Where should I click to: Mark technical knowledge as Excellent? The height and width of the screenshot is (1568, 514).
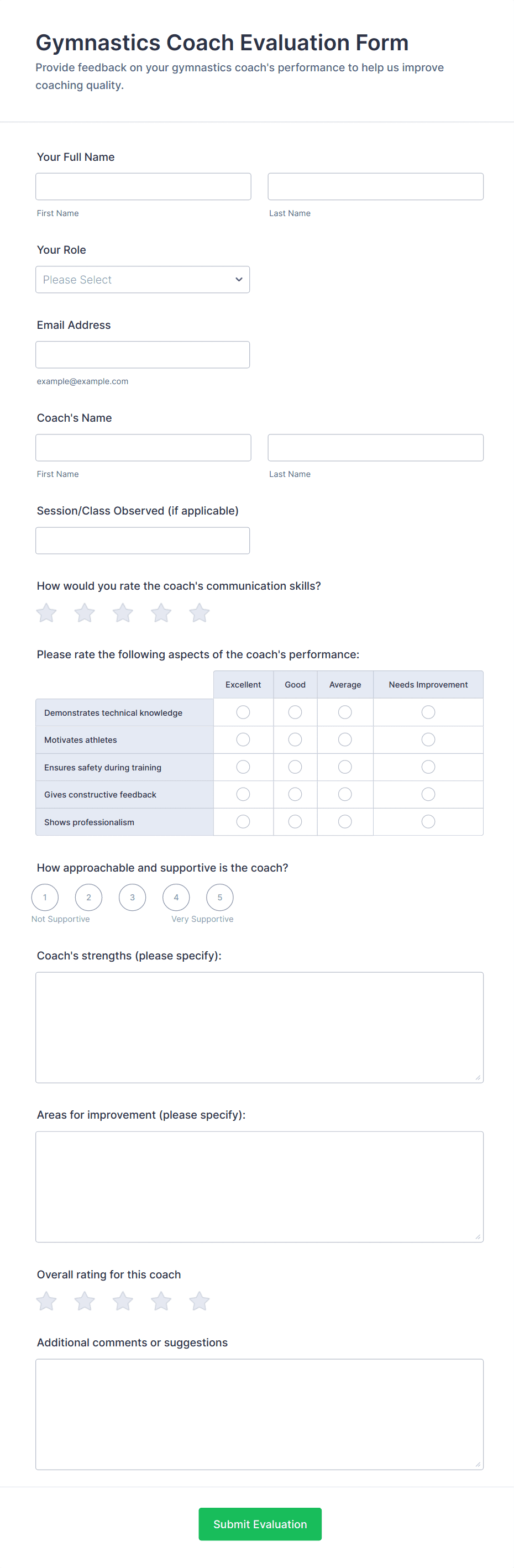coord(243,712)
